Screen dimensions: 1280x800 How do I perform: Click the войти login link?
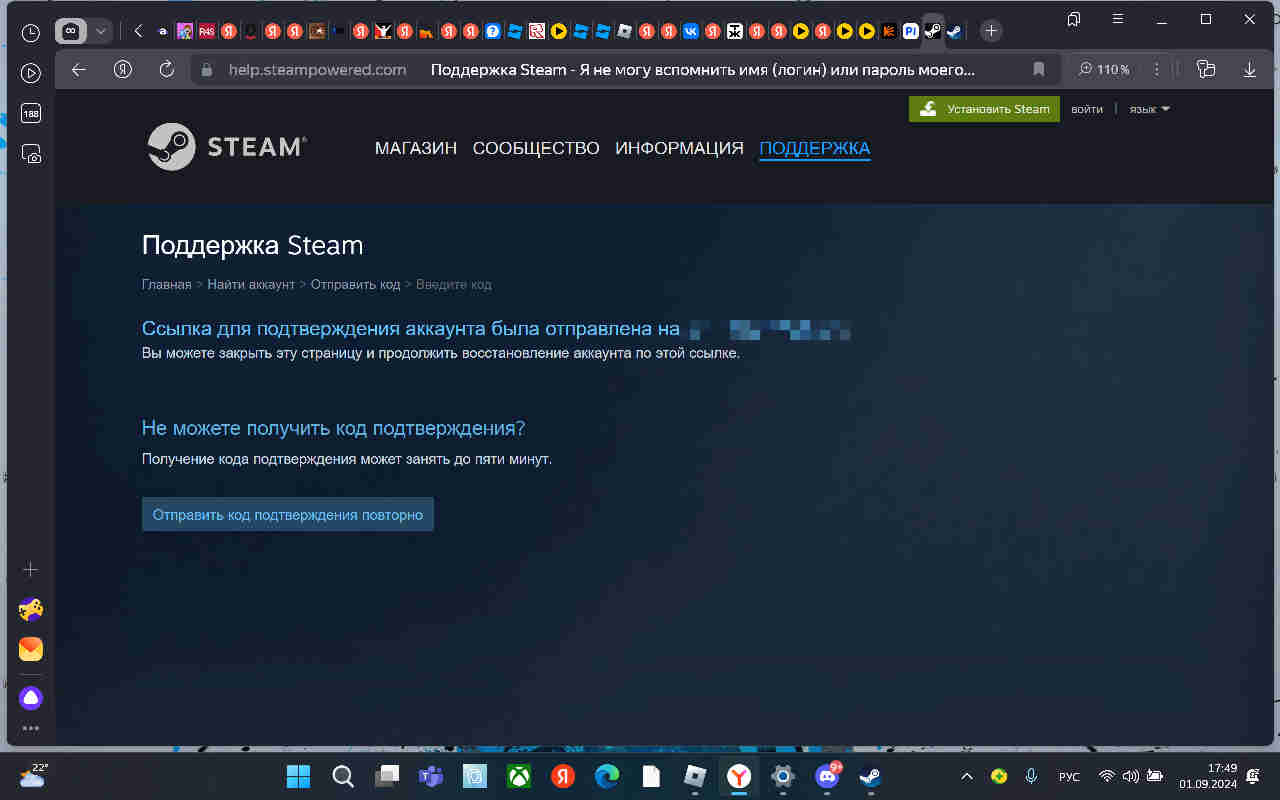(x=1087, y=109)
